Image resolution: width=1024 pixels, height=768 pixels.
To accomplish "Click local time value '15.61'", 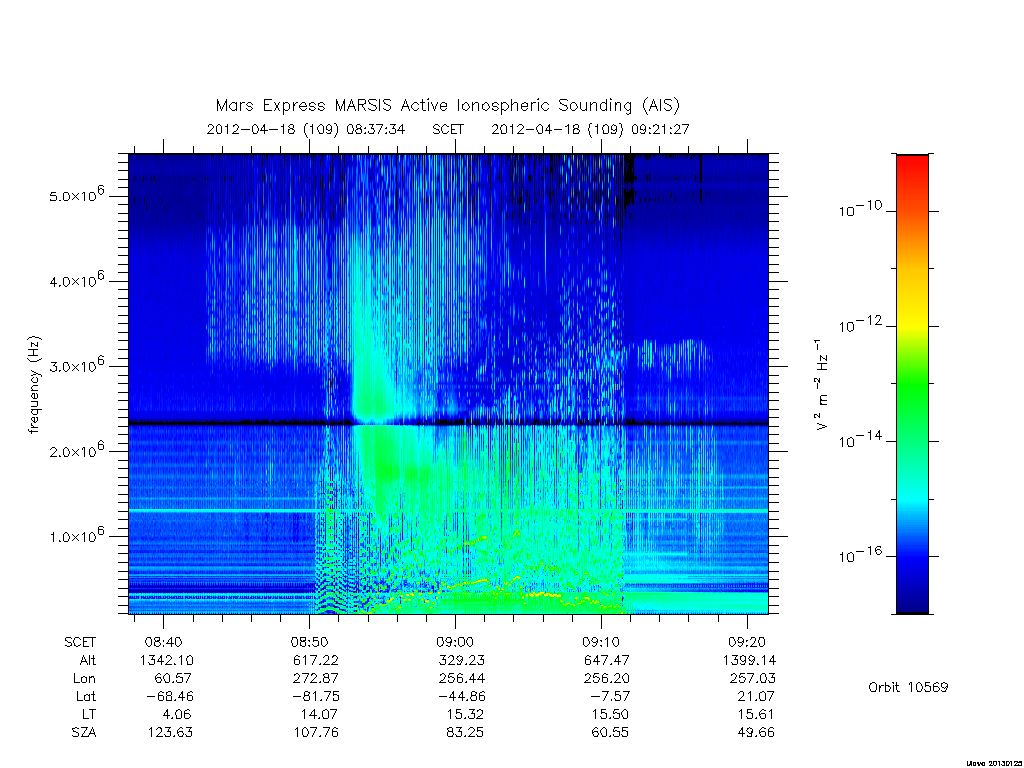I will coord(756,714).
